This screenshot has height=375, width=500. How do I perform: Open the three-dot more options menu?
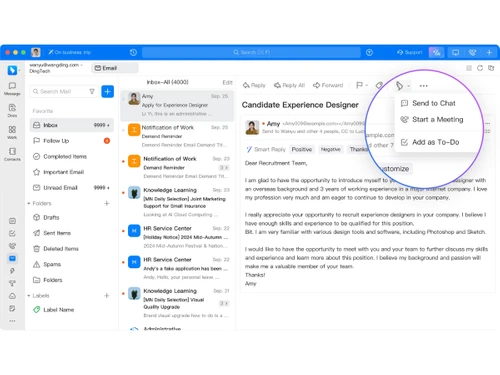[x=424, y=86]
